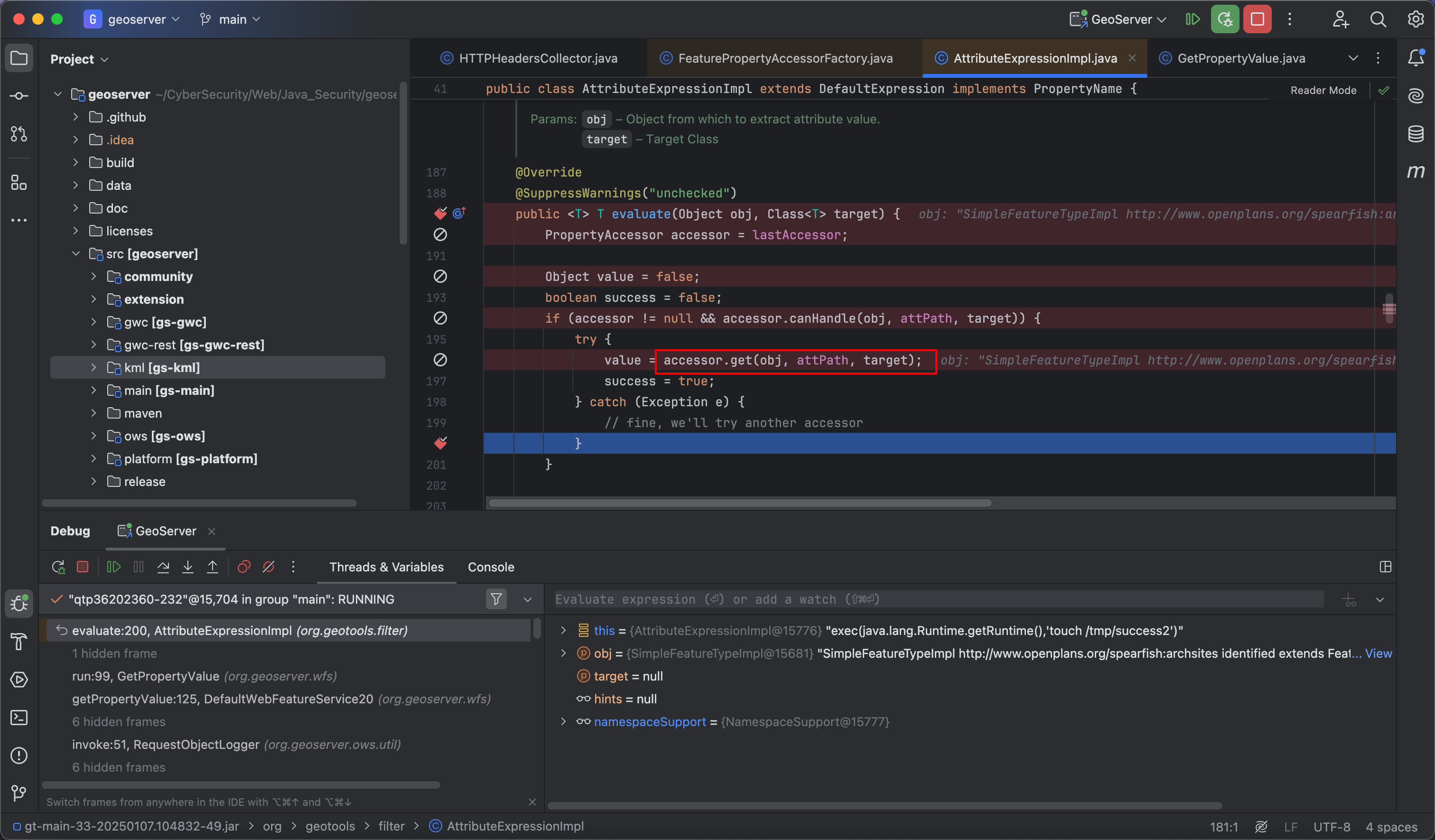The height and width of the screenshot is (840, 1435).
Task: Switch to the Console tab
Action: [491, 567]
